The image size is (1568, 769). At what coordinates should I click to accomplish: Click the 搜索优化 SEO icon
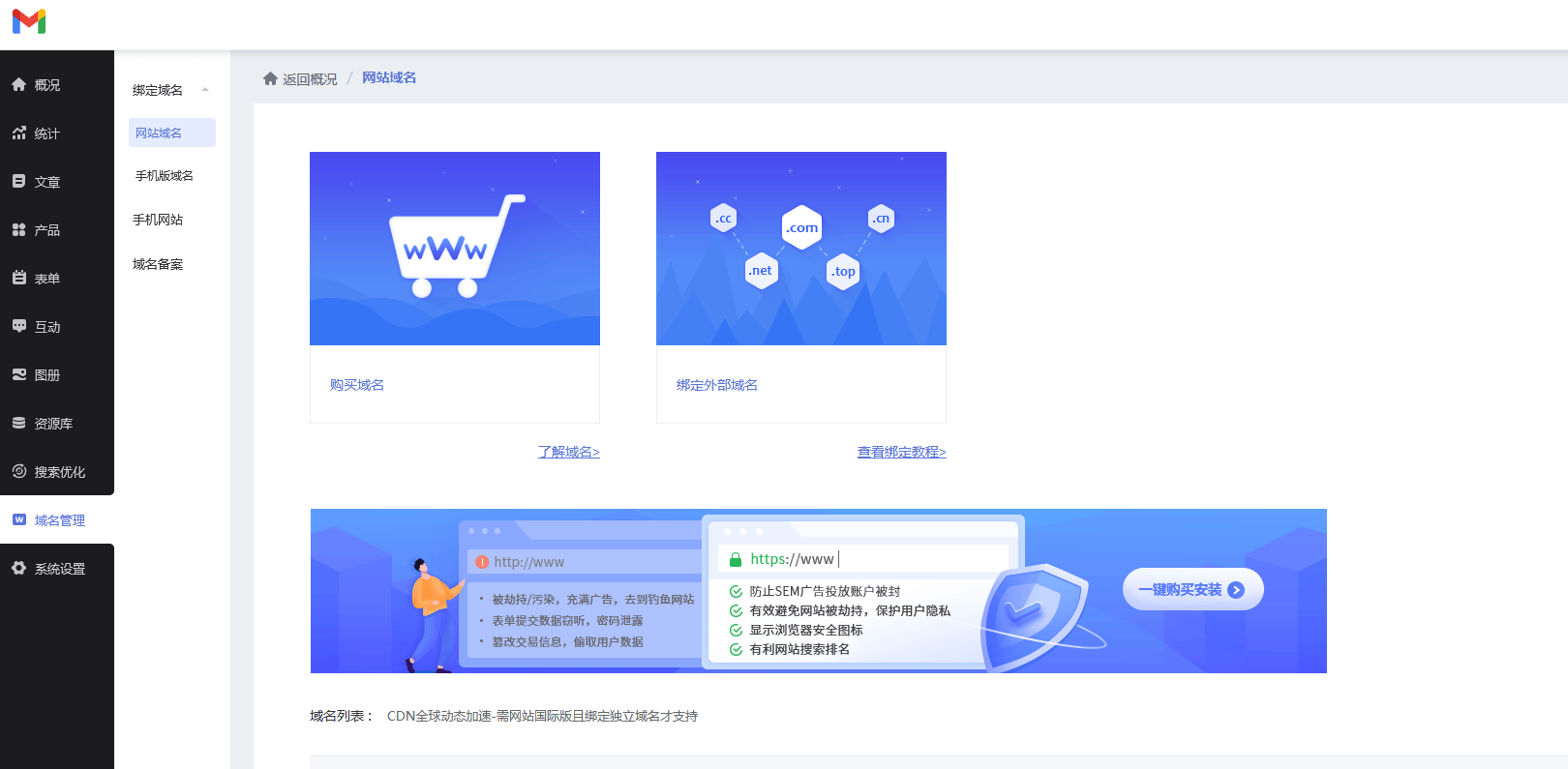(19, 472)
